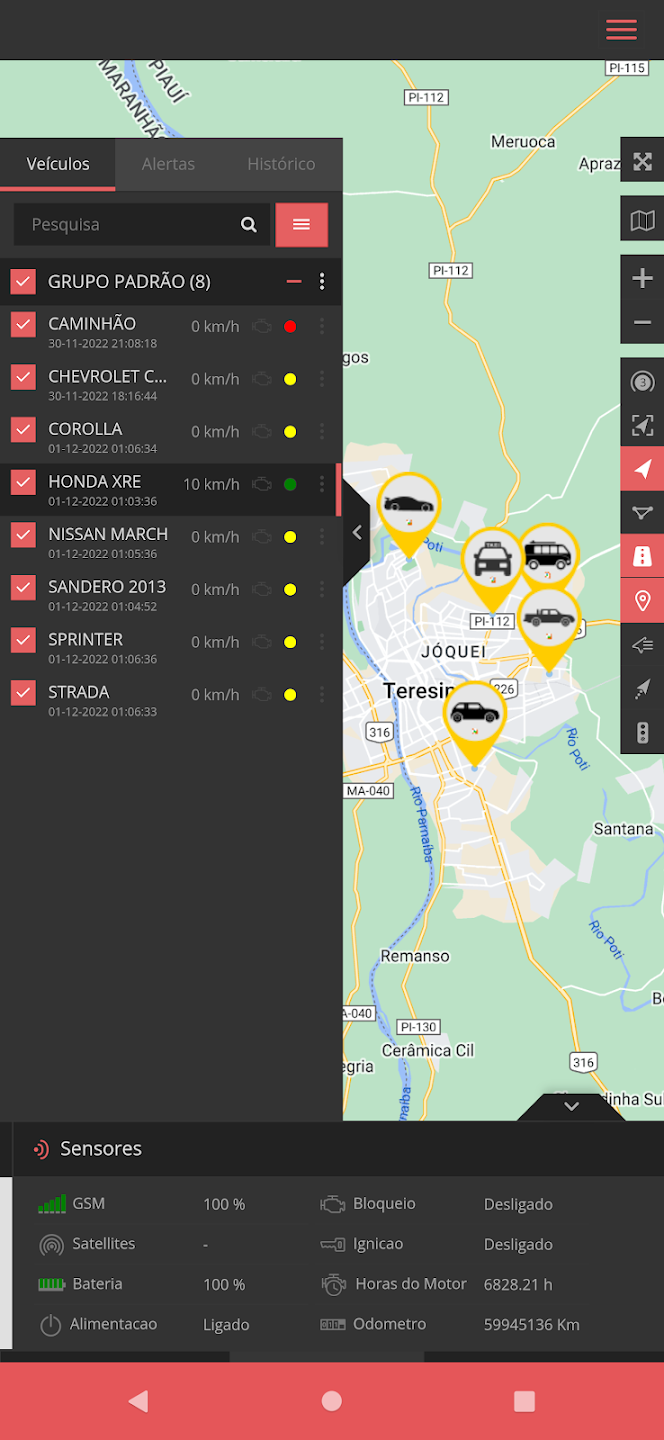Open the map layers icon
Image resolution: width=664 pixels, height=1440 pixels.
[642, 220]
